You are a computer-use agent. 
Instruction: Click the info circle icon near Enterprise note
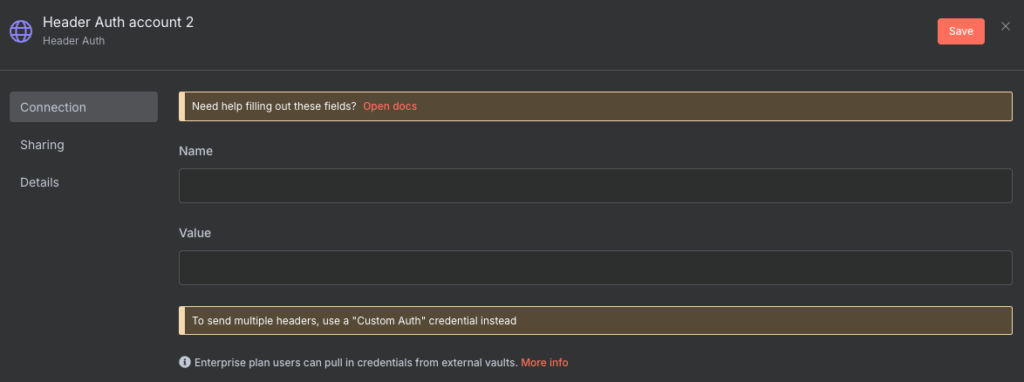coord(184,362)
